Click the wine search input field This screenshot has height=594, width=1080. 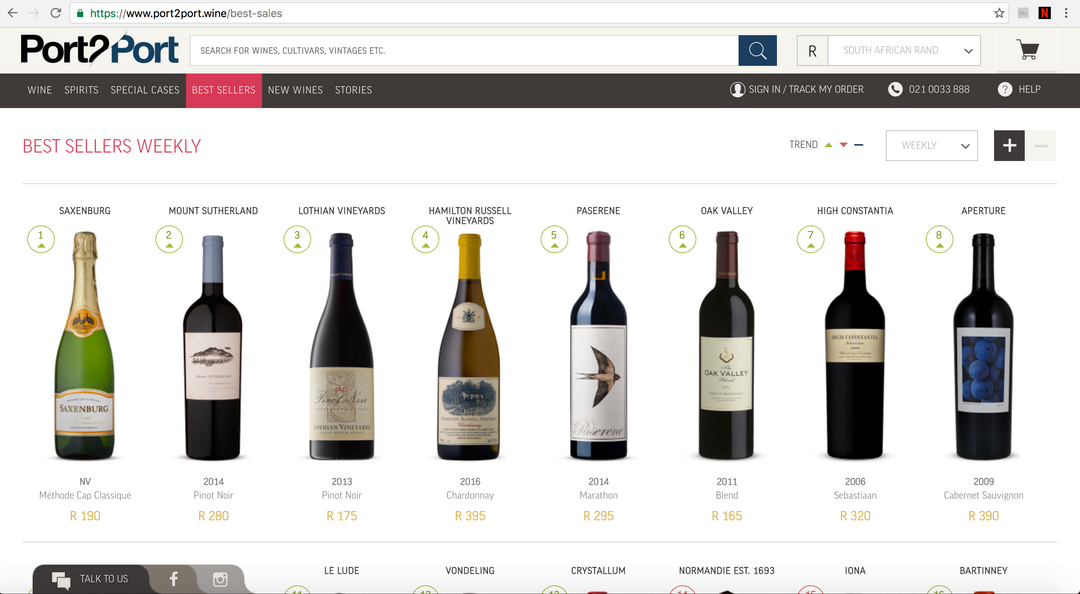463,50
